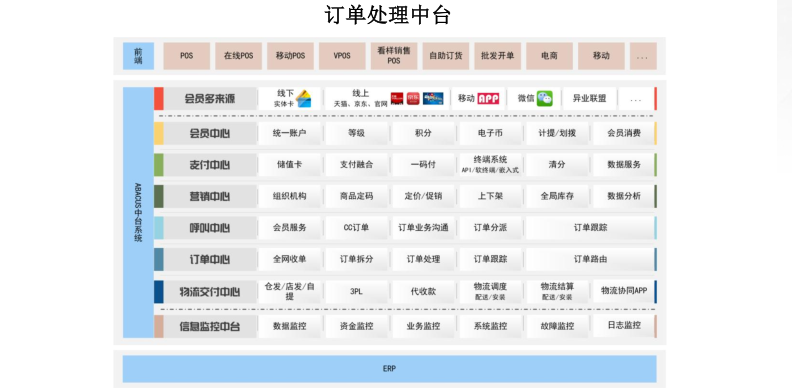Select the 批发开单 box
The width and height of the screenshot is (792, 389).
(x=498, y=56)
